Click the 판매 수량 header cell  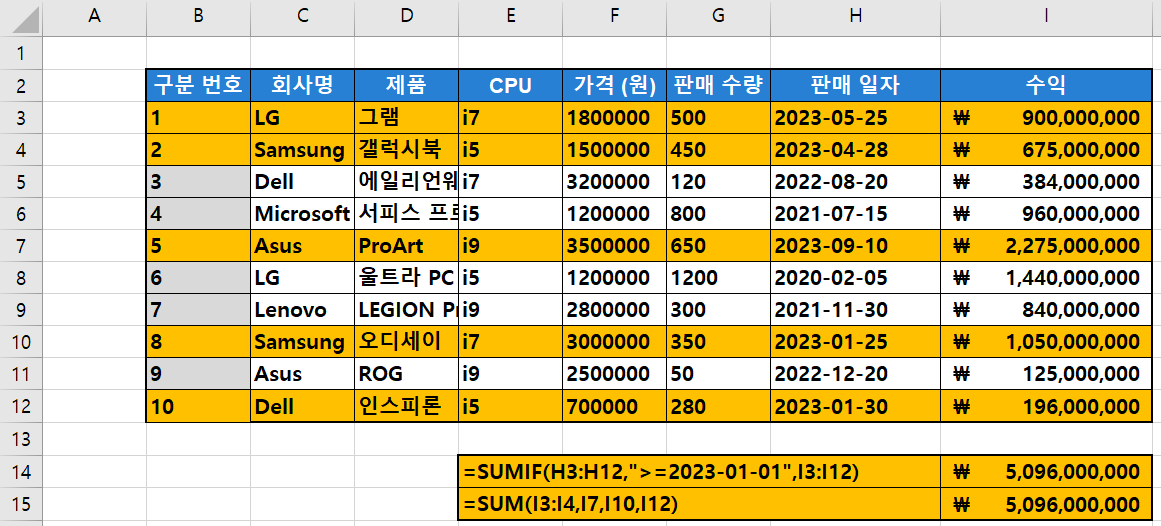click(718, 85)
